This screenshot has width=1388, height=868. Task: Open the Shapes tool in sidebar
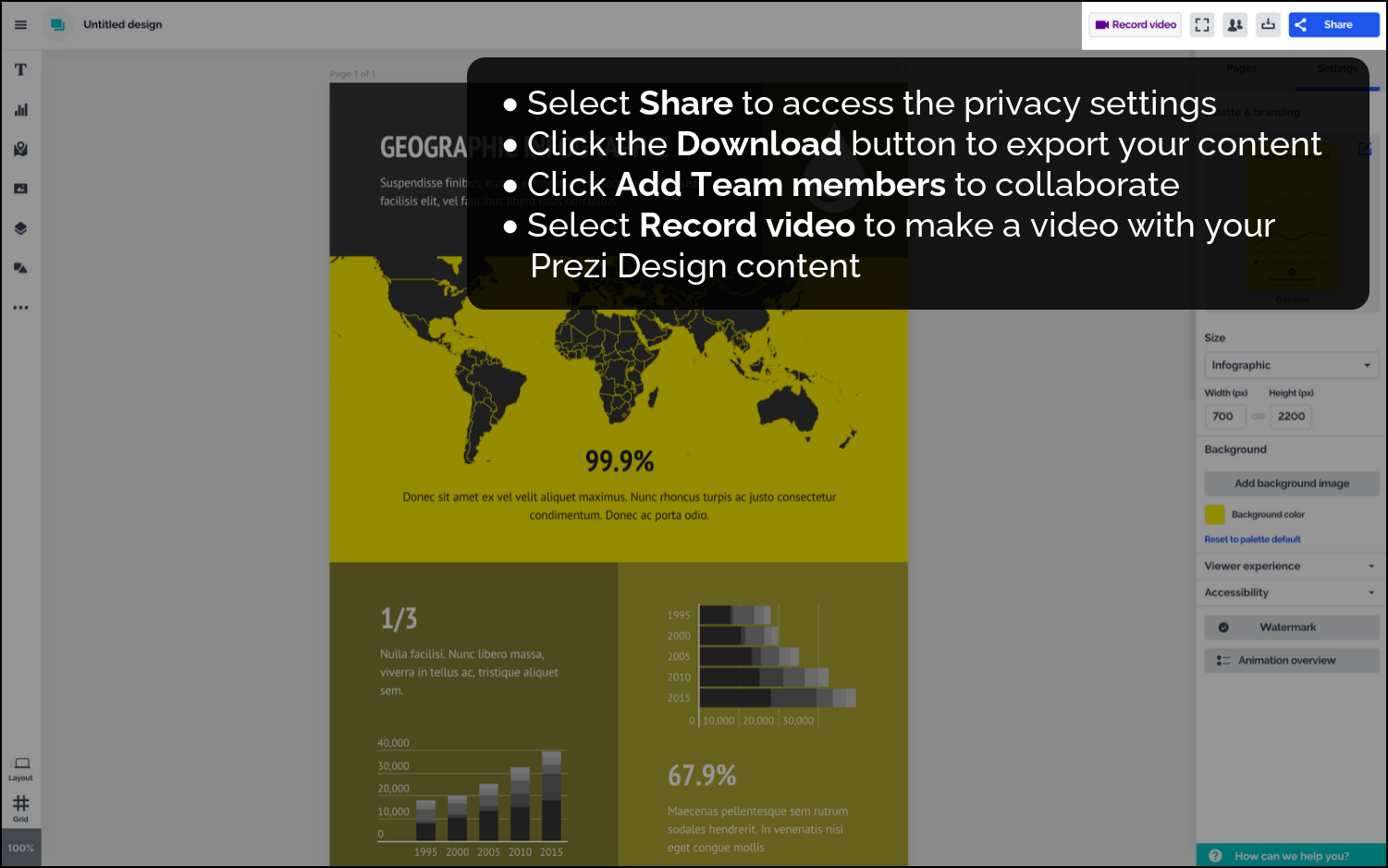[20, 268]
